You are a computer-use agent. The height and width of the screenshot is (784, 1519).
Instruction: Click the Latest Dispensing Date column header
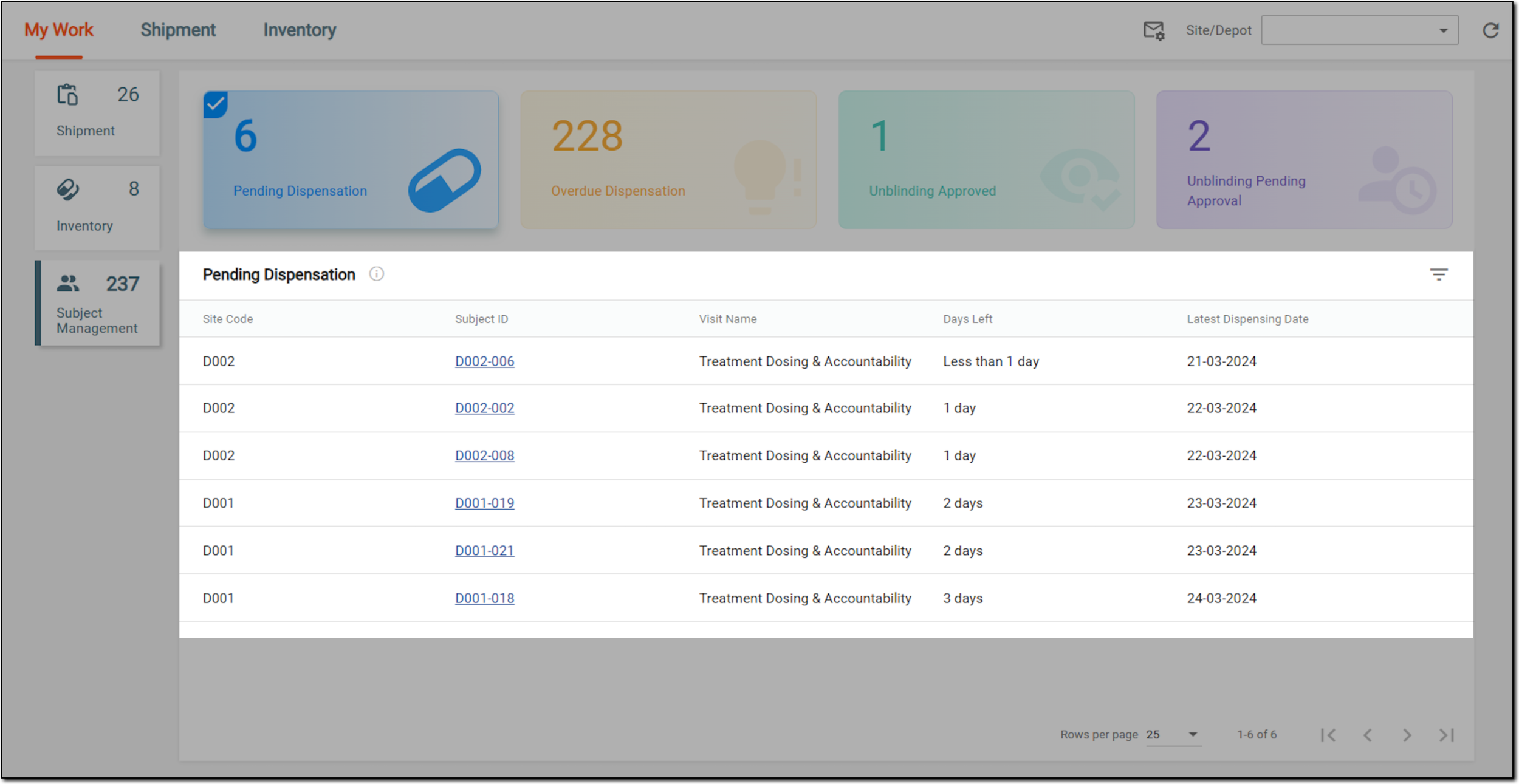coord(1247,319)
